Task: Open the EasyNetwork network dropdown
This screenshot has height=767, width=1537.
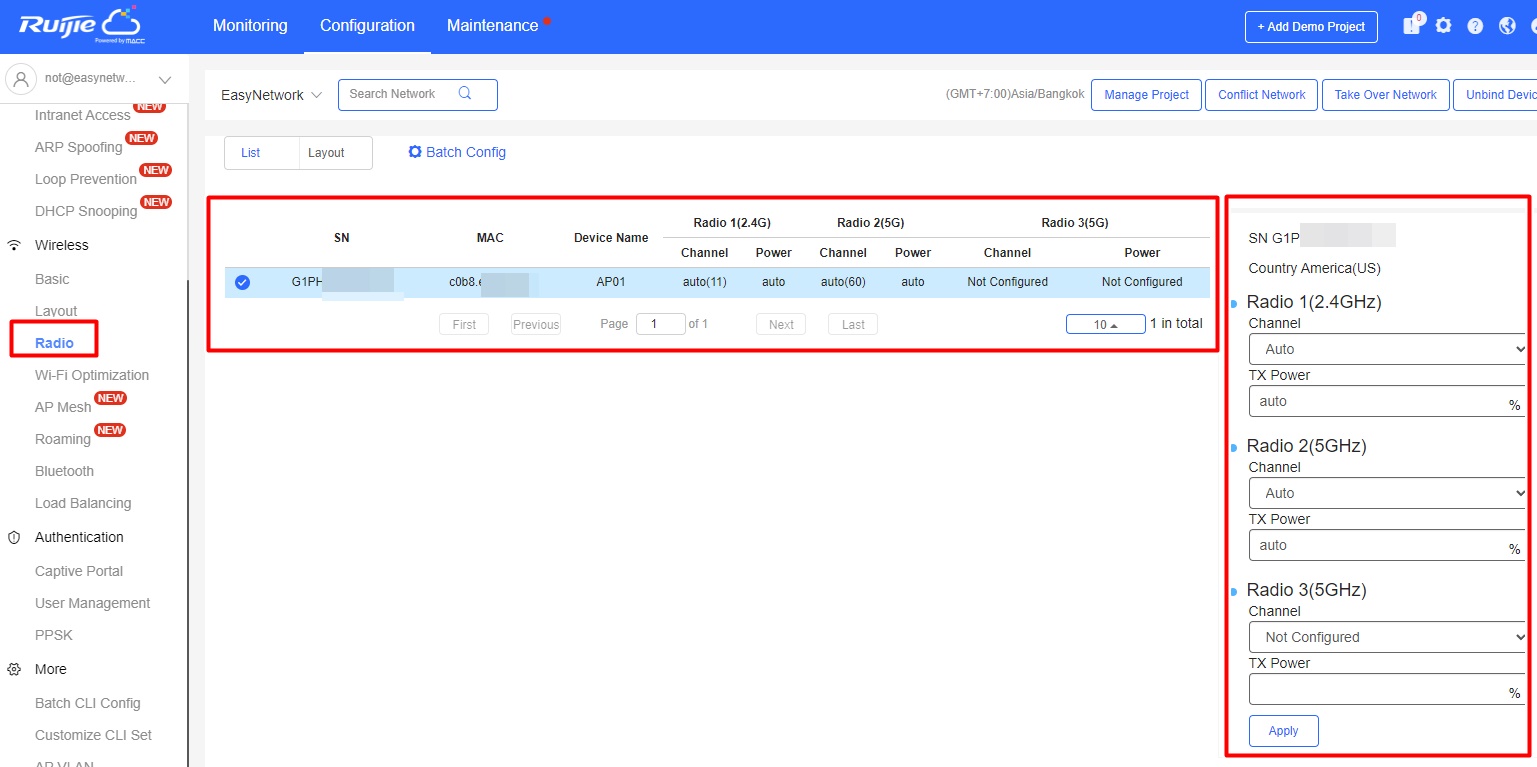Action: [271, 95]
